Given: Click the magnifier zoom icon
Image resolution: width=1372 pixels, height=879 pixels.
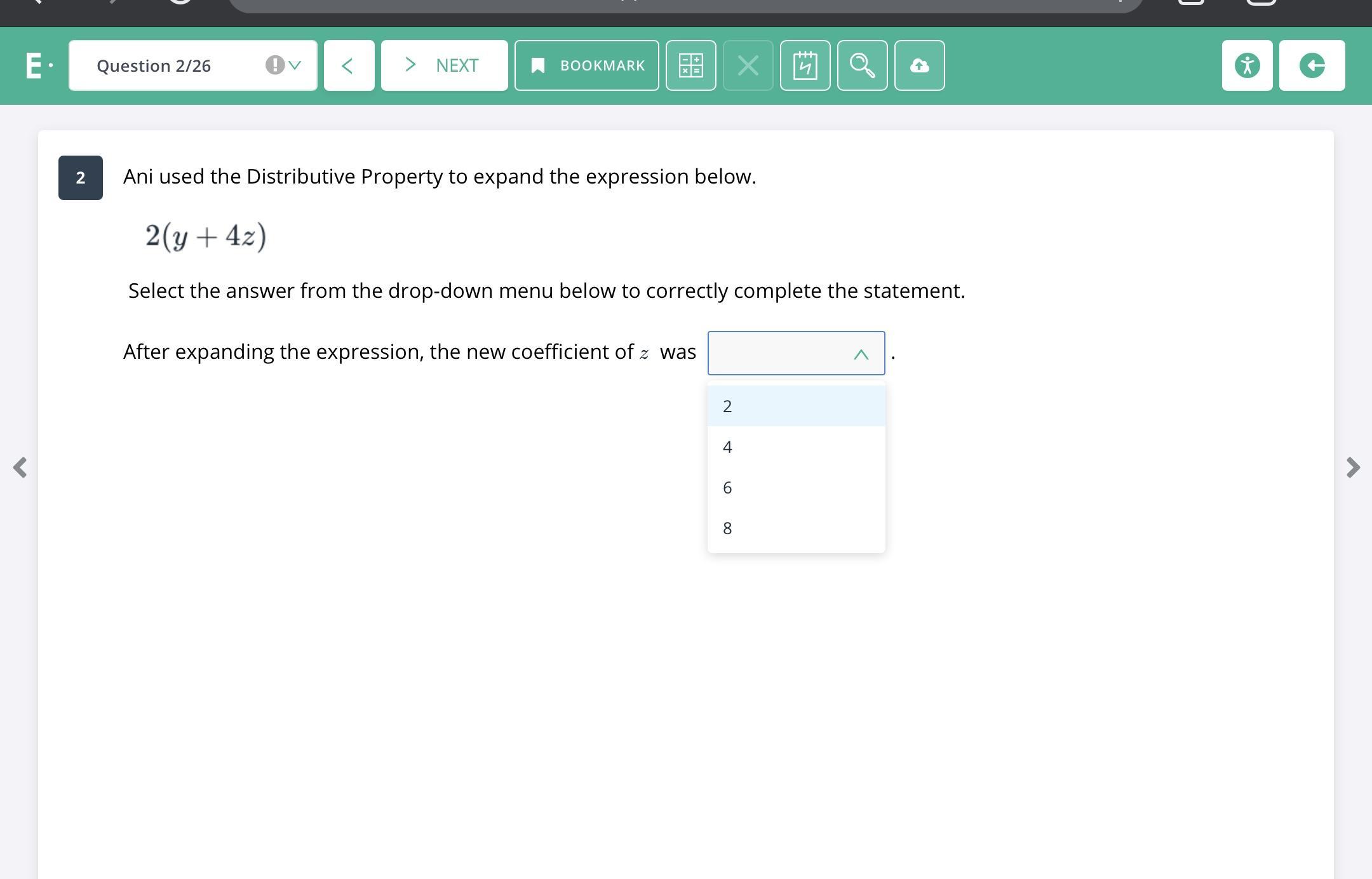Looking at the screenshot, I should tap(862, 65).
